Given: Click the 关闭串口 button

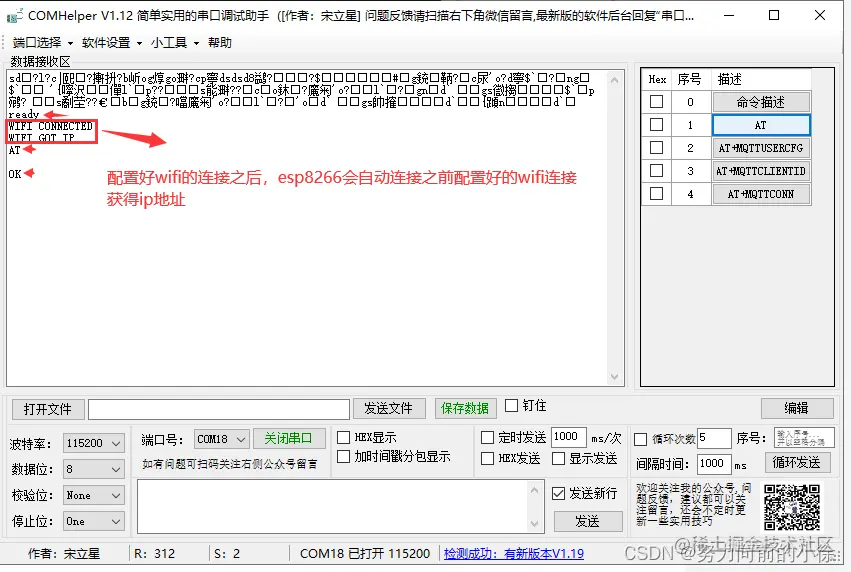Looking at the screenshot, I should point(289,438).
